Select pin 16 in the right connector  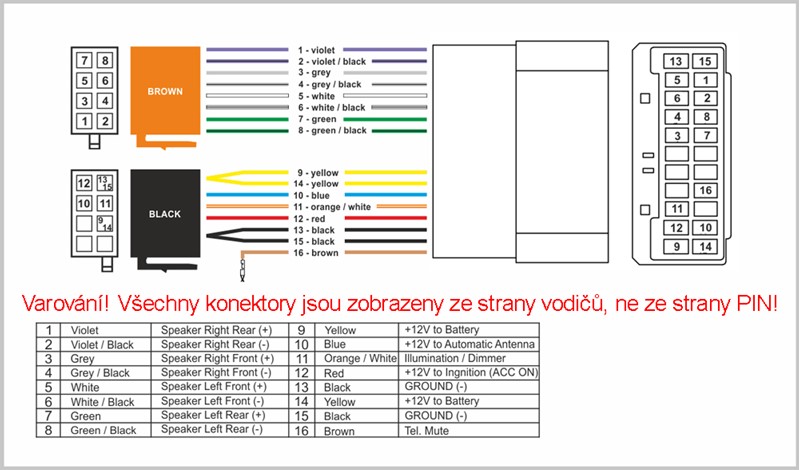point(706,190)
